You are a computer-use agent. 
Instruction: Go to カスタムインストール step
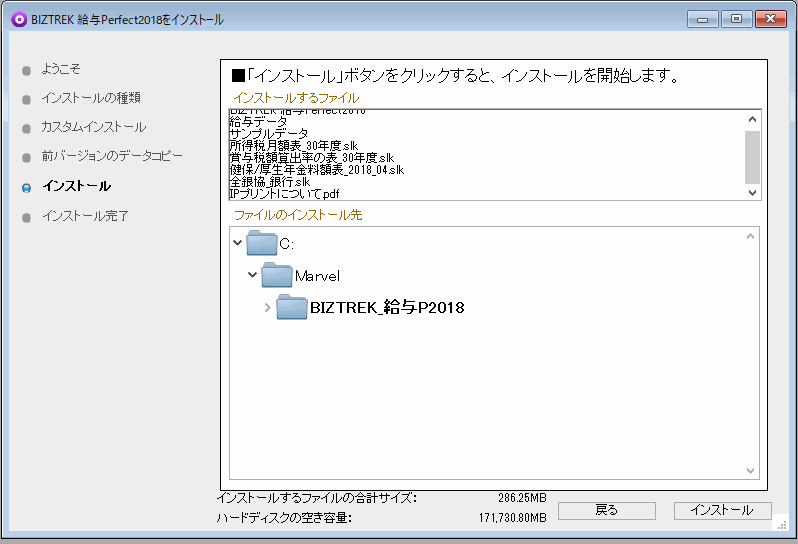point(93,127)
